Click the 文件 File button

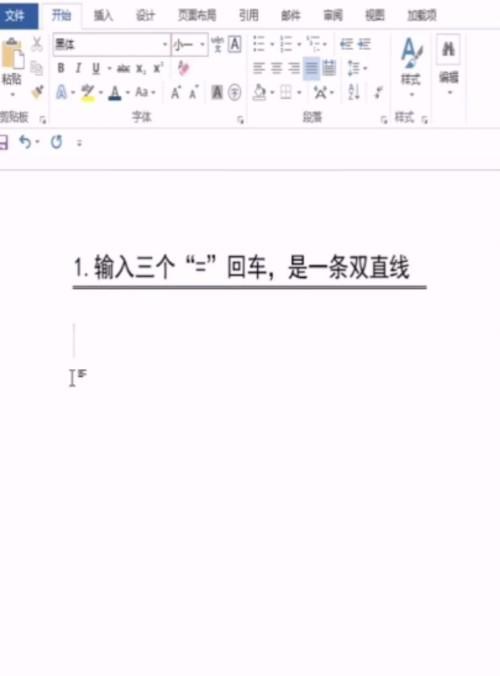coord(16,16)
